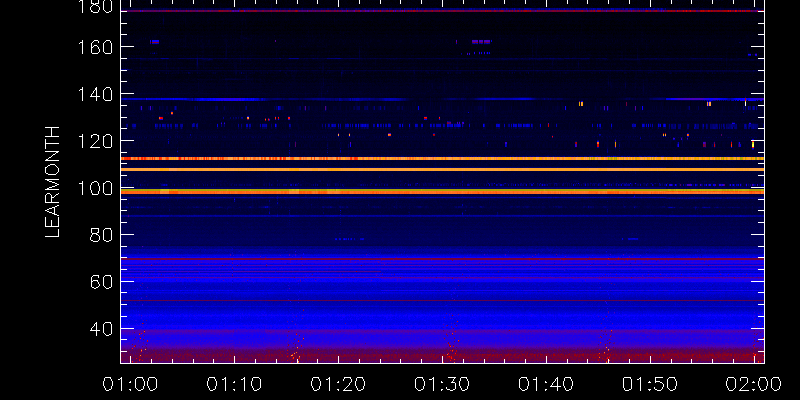Screen dimensions: 800x400
Task: Click the 80 frequency axis label
Action: pos(101,235)
